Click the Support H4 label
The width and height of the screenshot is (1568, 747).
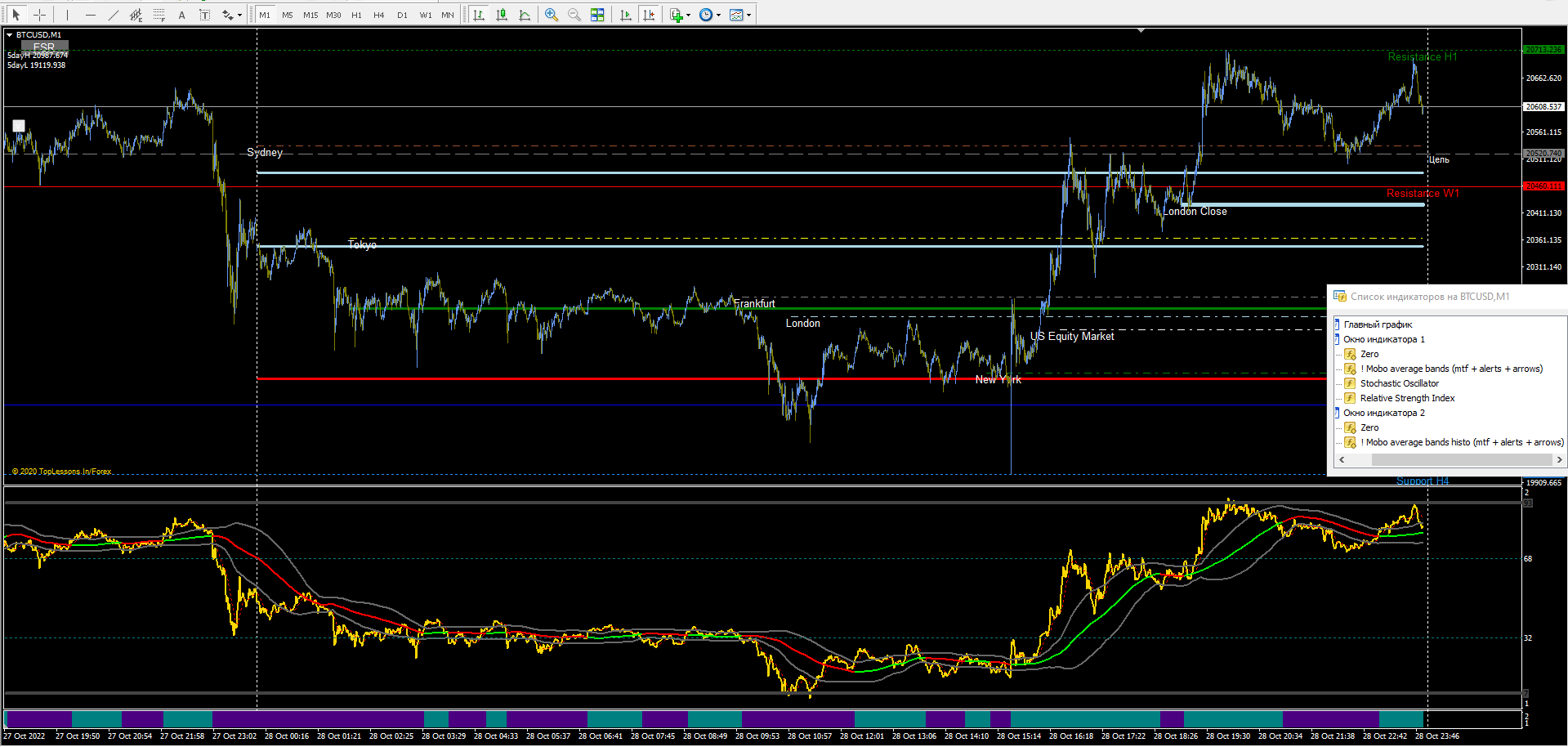coord(1423,481)
